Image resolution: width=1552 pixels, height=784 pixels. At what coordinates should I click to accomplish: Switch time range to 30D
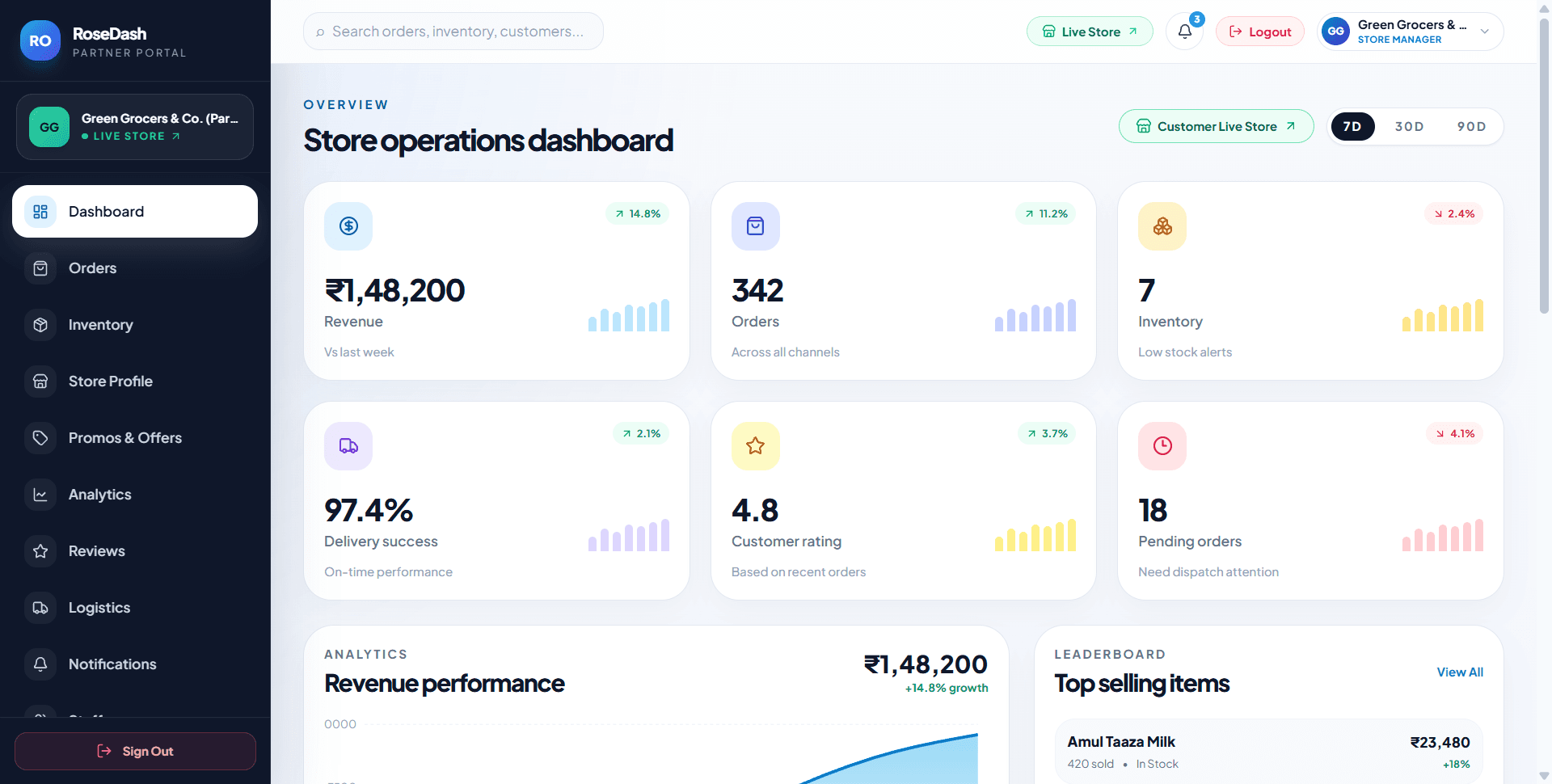click(x=1409, y=127)
